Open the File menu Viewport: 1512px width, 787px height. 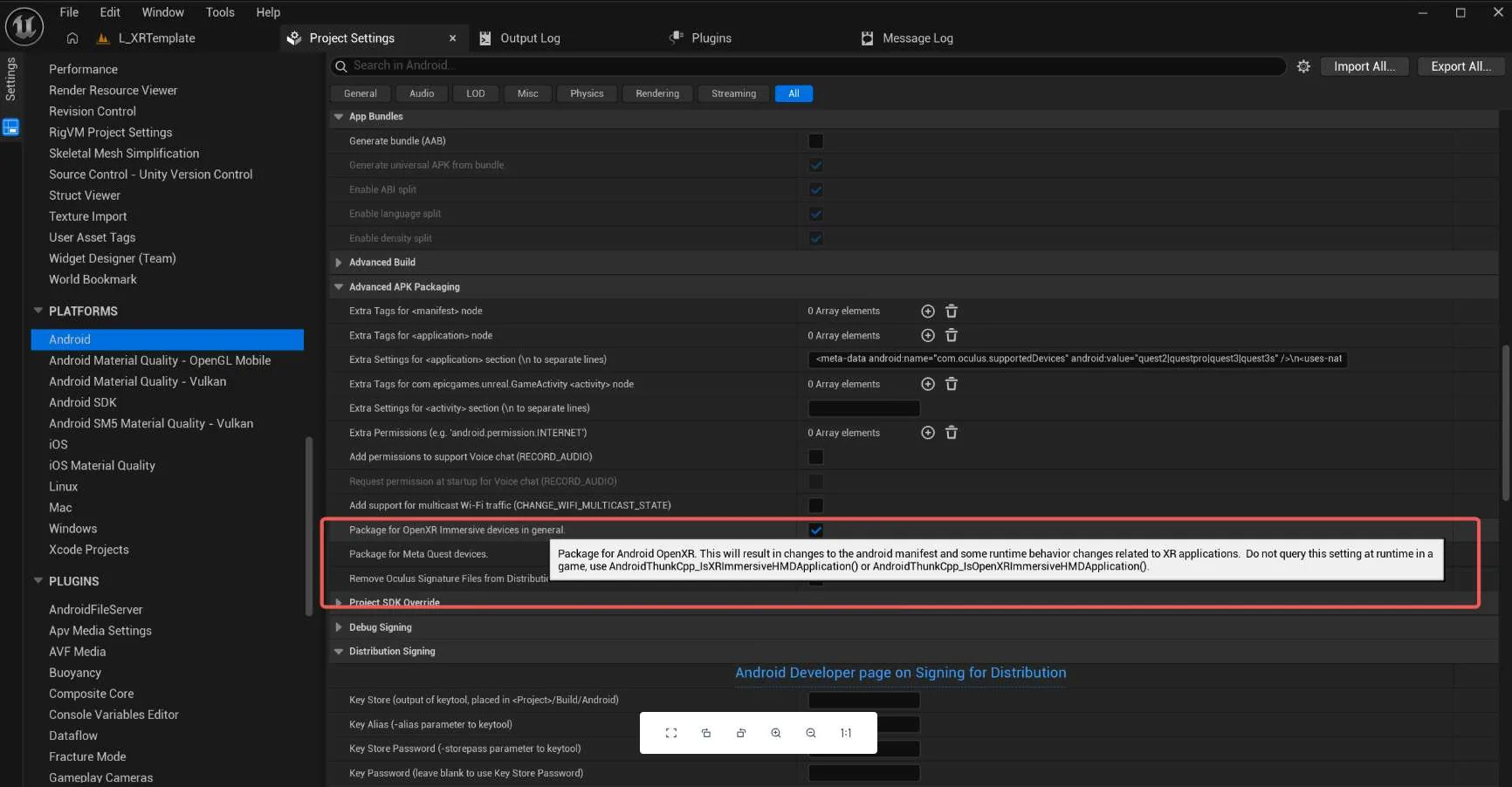[x=69, y=12]
